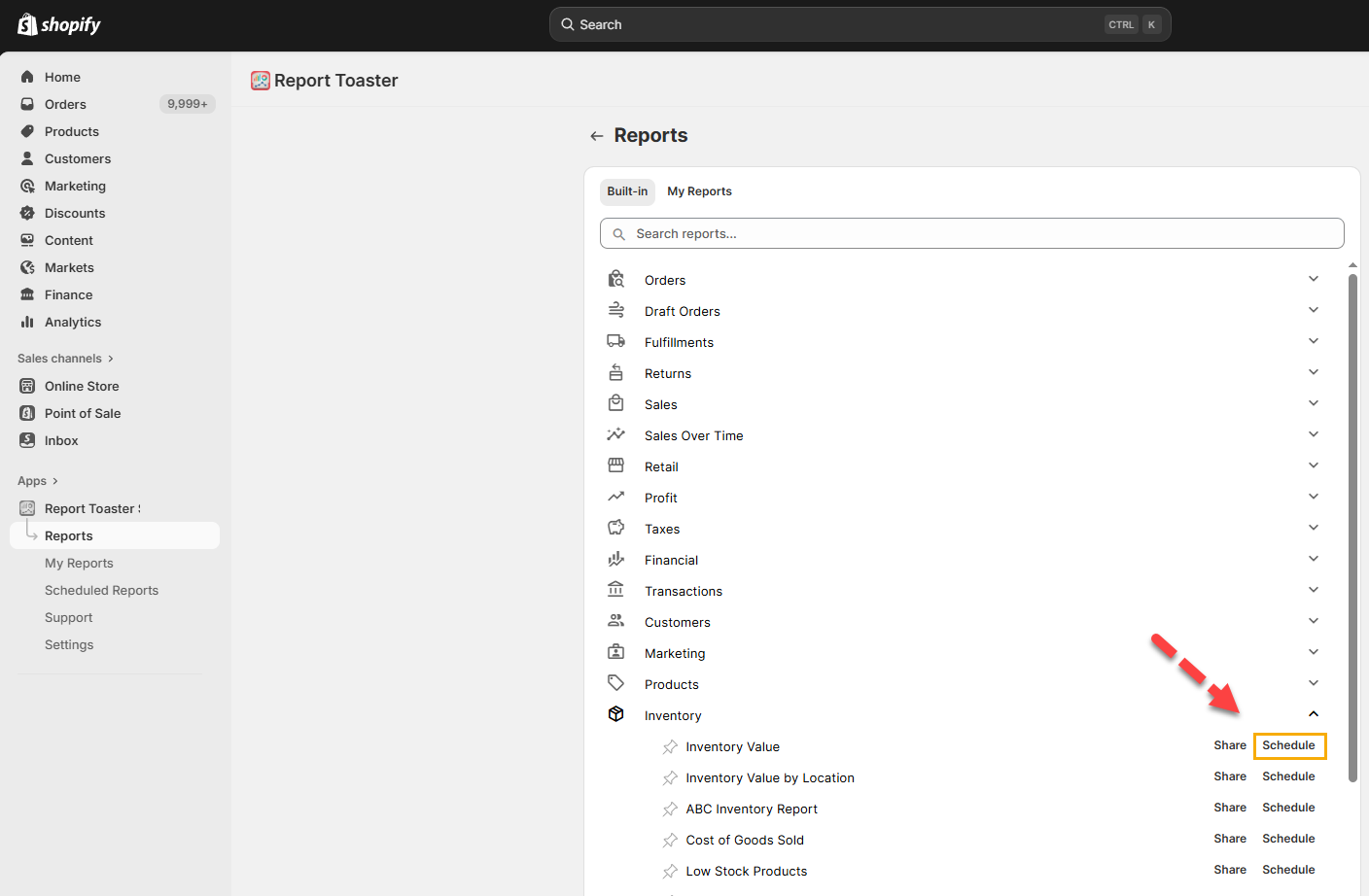Screen dimensions: 1369x896
Task: Pin the Inventory Value report
Action: click(670, 747)
